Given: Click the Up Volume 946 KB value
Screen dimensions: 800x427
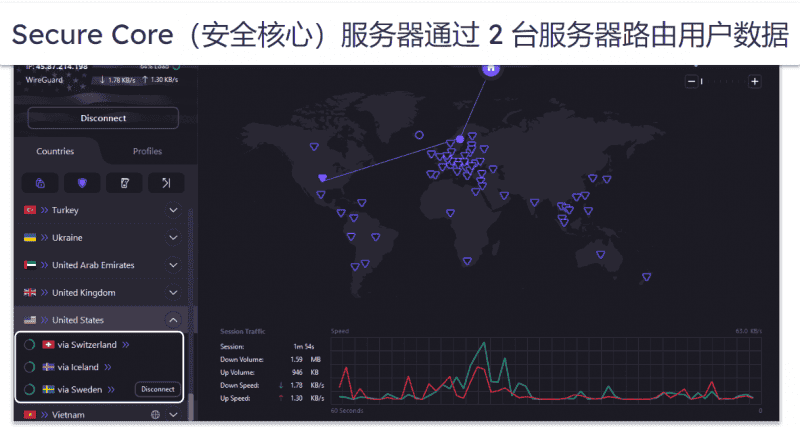Looking at the screenshot, I should [305, 372].
